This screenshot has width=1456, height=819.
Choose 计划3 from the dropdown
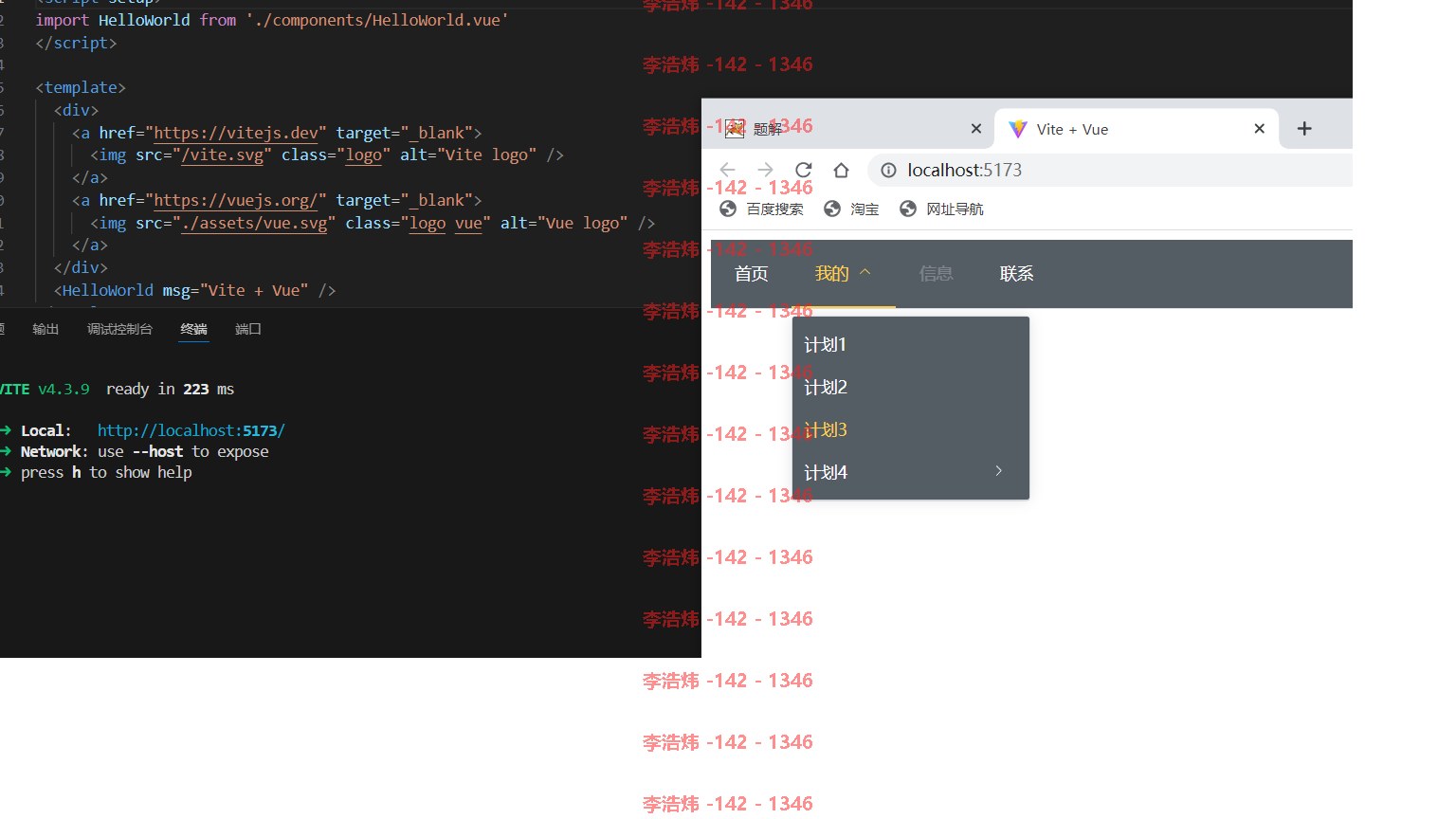point(911,429)
